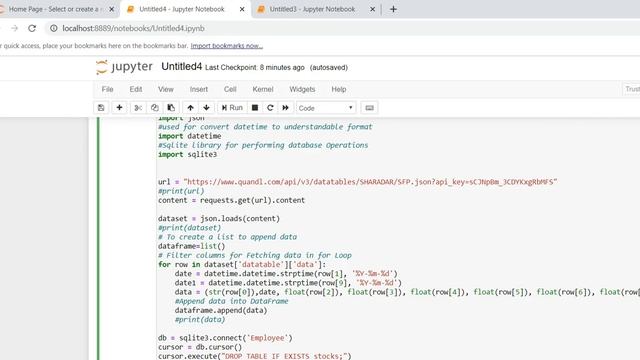
Task: Move selected cell up arrow
Action: pyautogui.click(x=190, y=108)
